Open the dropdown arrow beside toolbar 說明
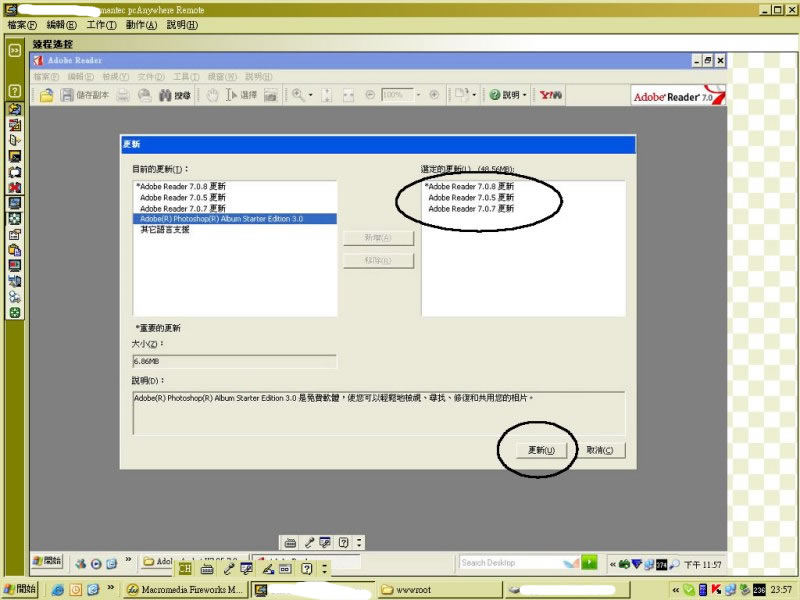800x600 pixels. (x=524, y=95)
